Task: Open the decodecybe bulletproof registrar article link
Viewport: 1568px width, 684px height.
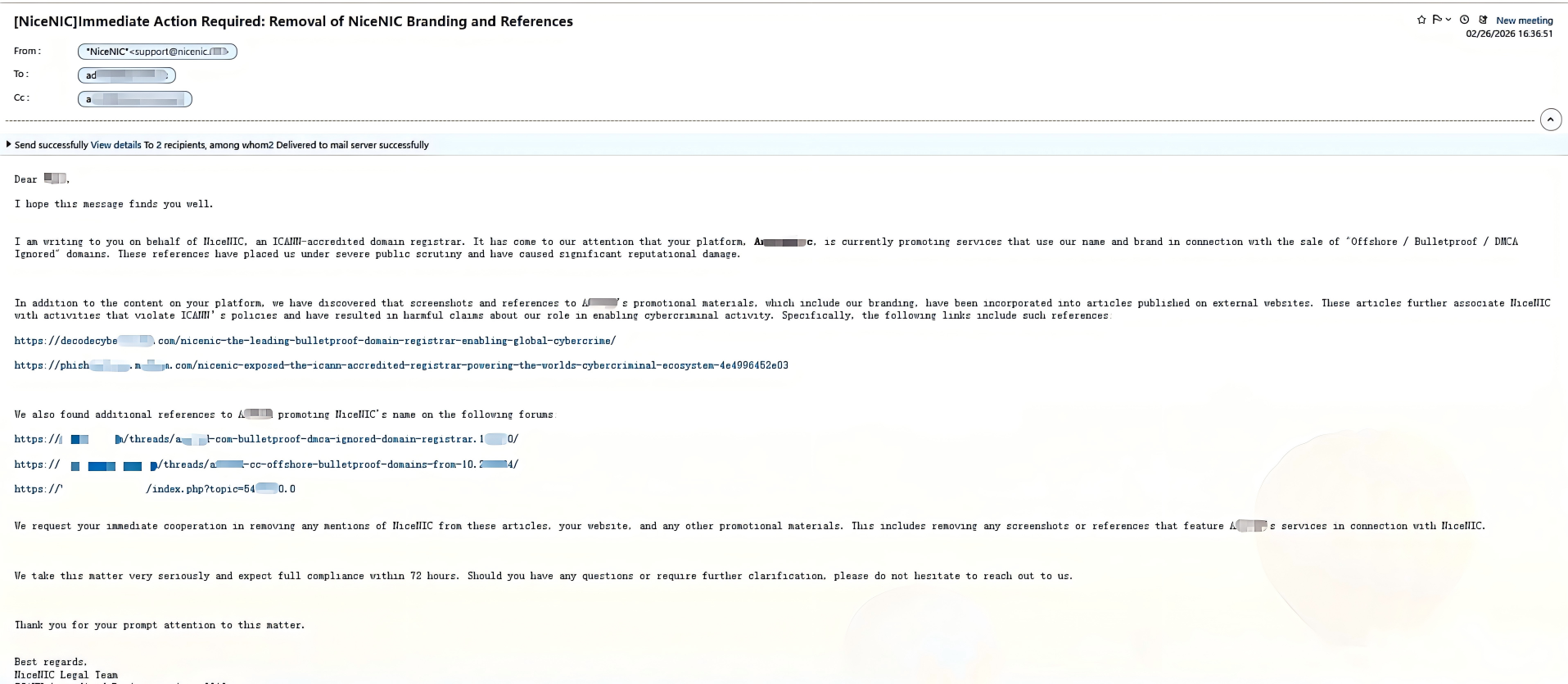Action: click(x=315, y=341)
